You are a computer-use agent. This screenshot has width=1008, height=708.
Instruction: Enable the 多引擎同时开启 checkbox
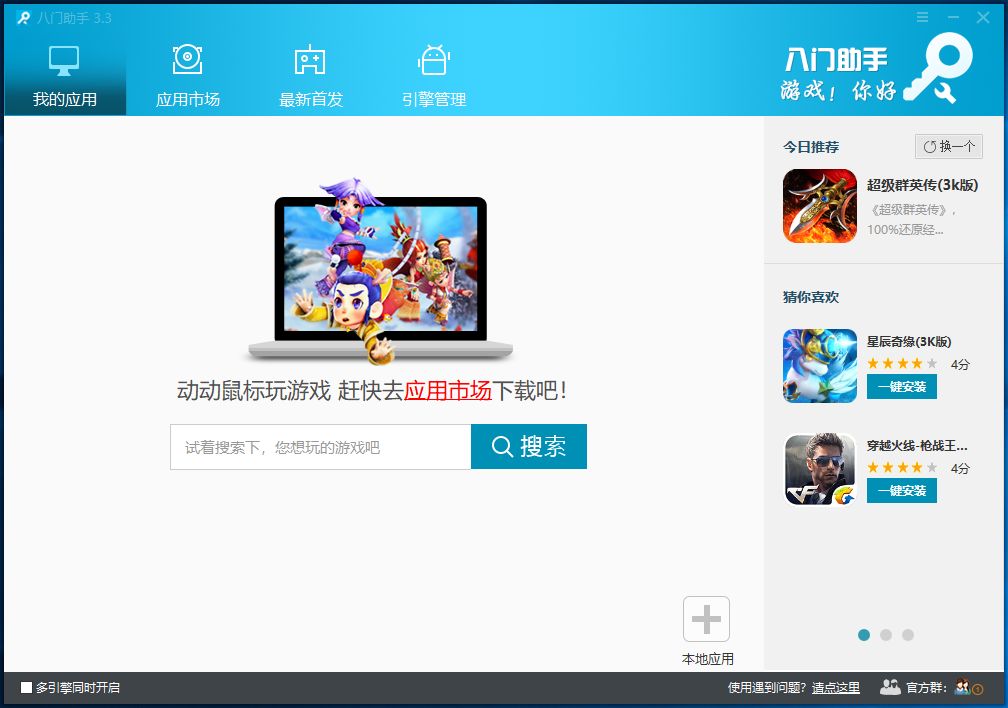(26, 687)
